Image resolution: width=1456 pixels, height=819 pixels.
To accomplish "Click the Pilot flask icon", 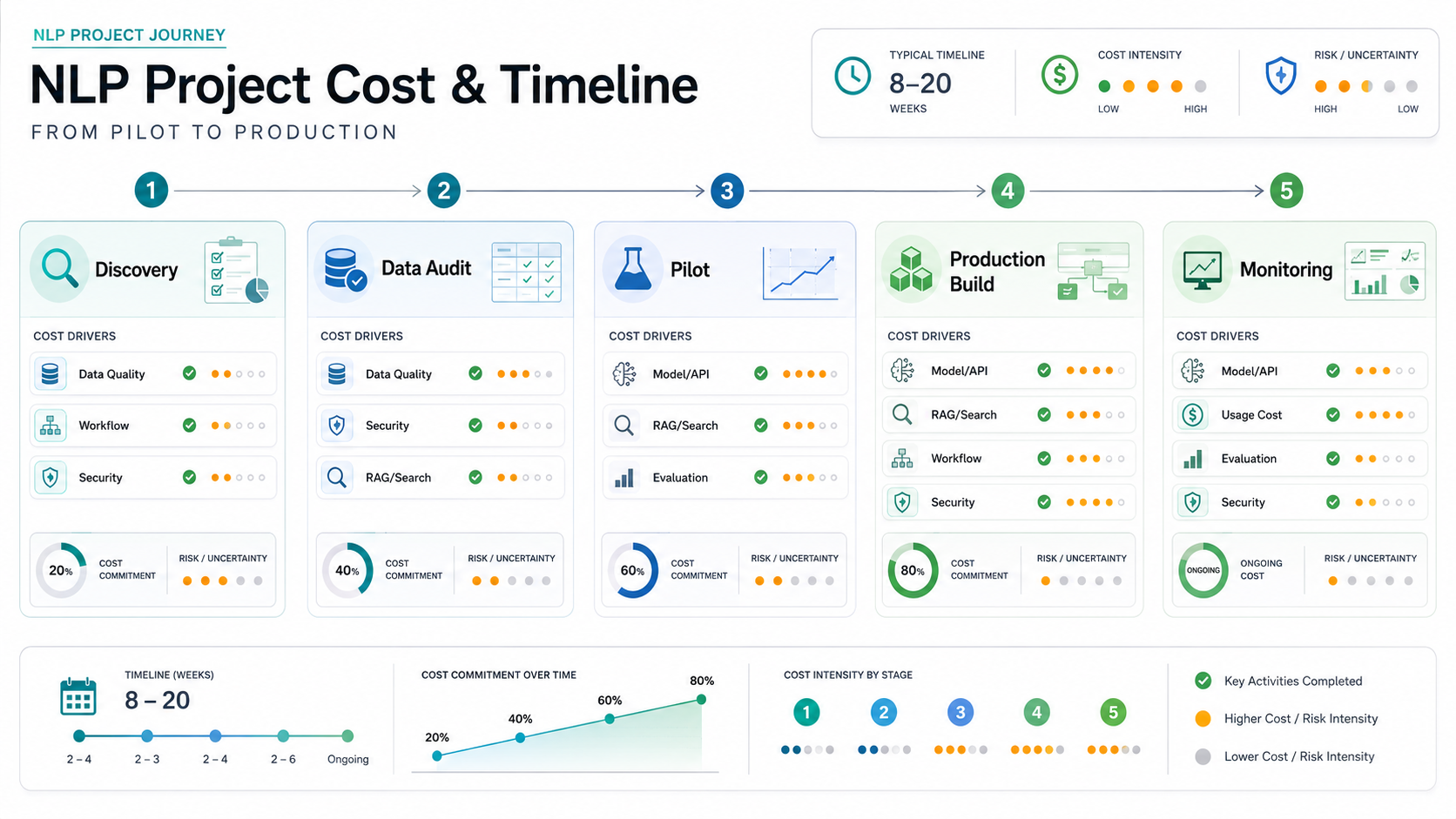I will point(633,269).
